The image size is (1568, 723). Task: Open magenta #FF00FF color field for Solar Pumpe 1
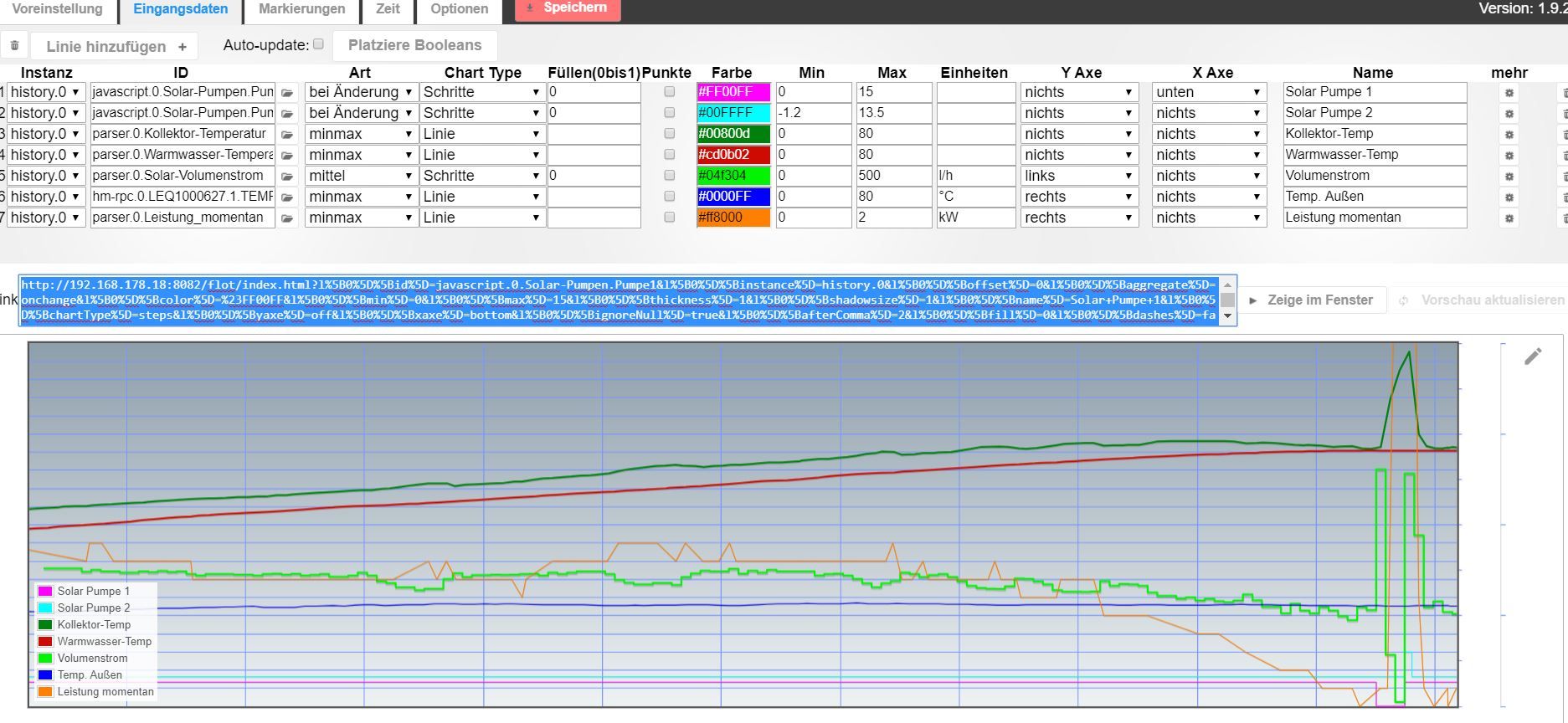[733, 92]
